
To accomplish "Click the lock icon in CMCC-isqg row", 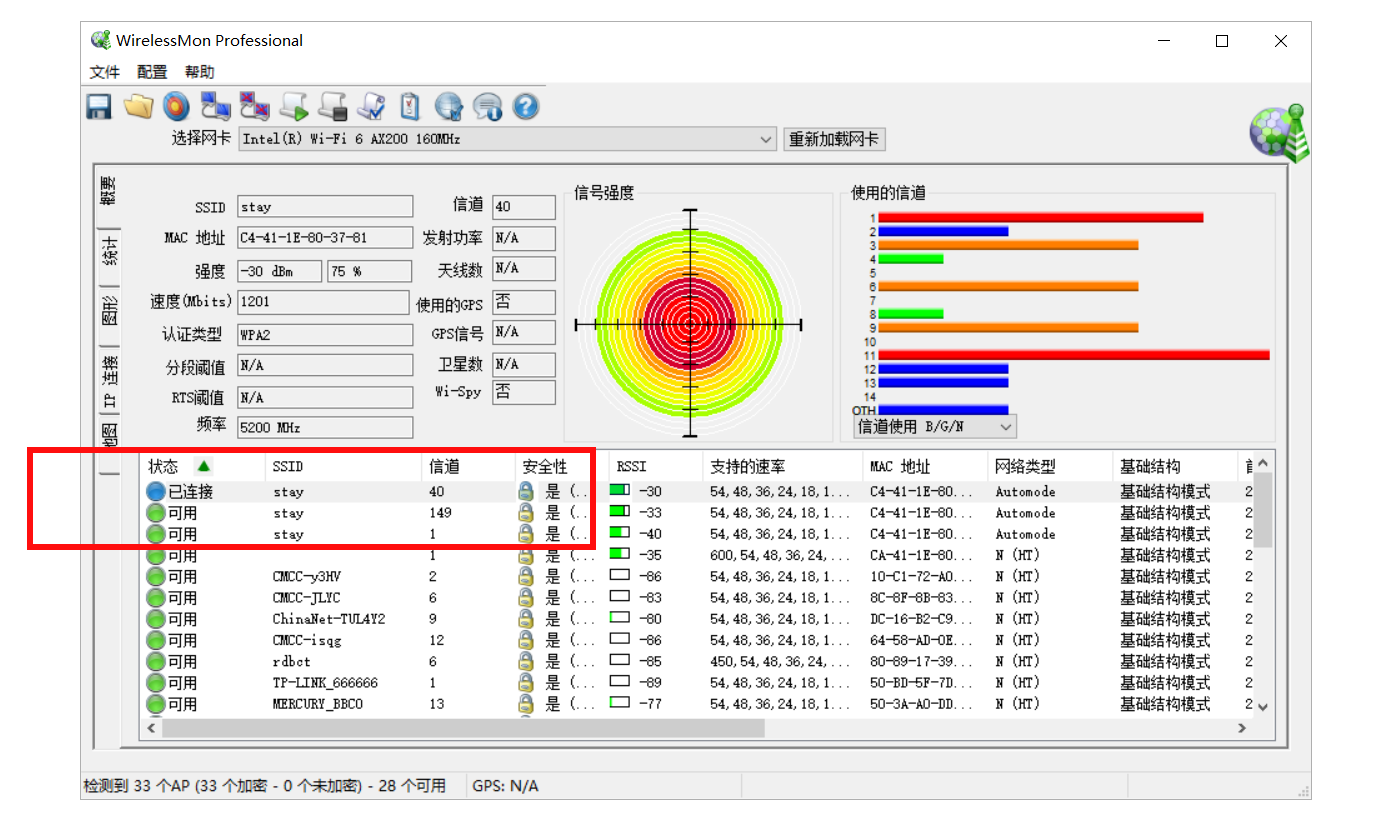I will (525, 640).
